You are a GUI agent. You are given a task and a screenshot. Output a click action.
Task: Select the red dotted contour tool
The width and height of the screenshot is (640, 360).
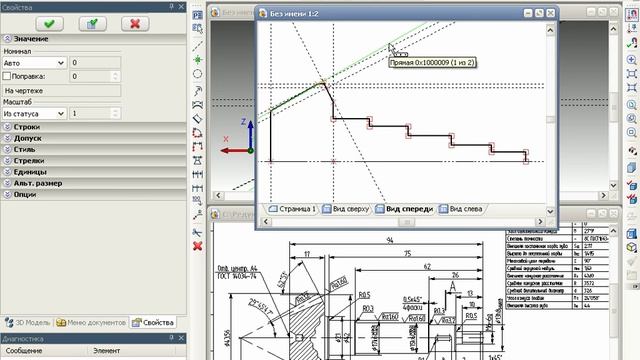(x=198, y=133)
